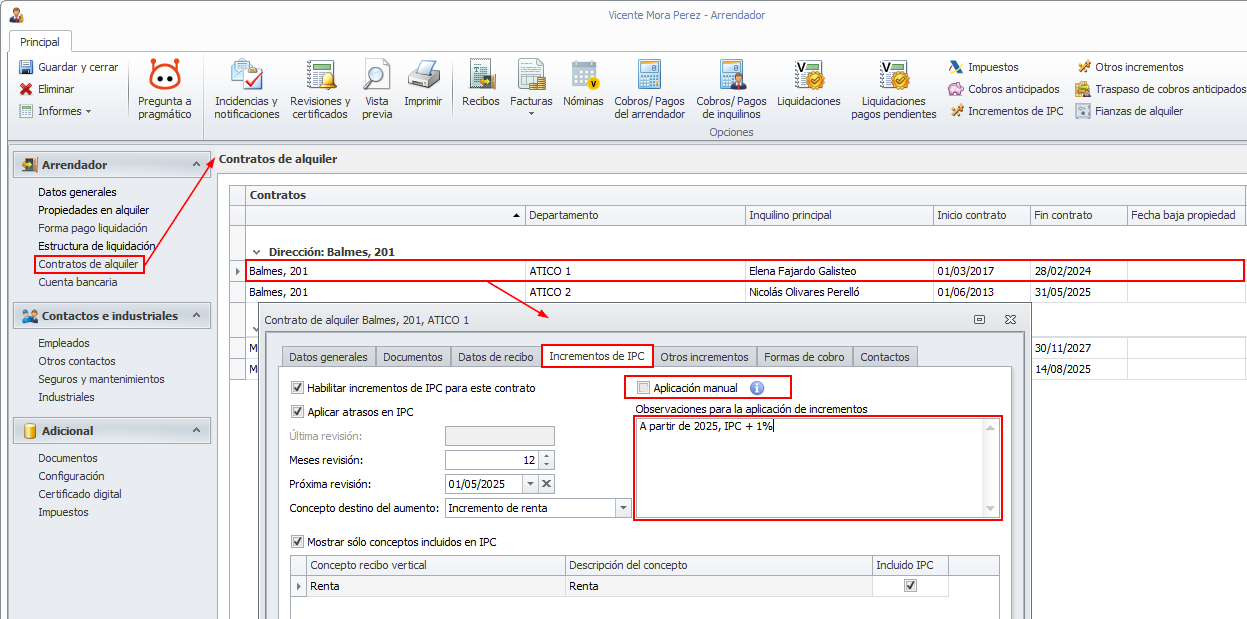
Task: Uncheck Aplicar atrasos en IPC
Action: (297, 411)
